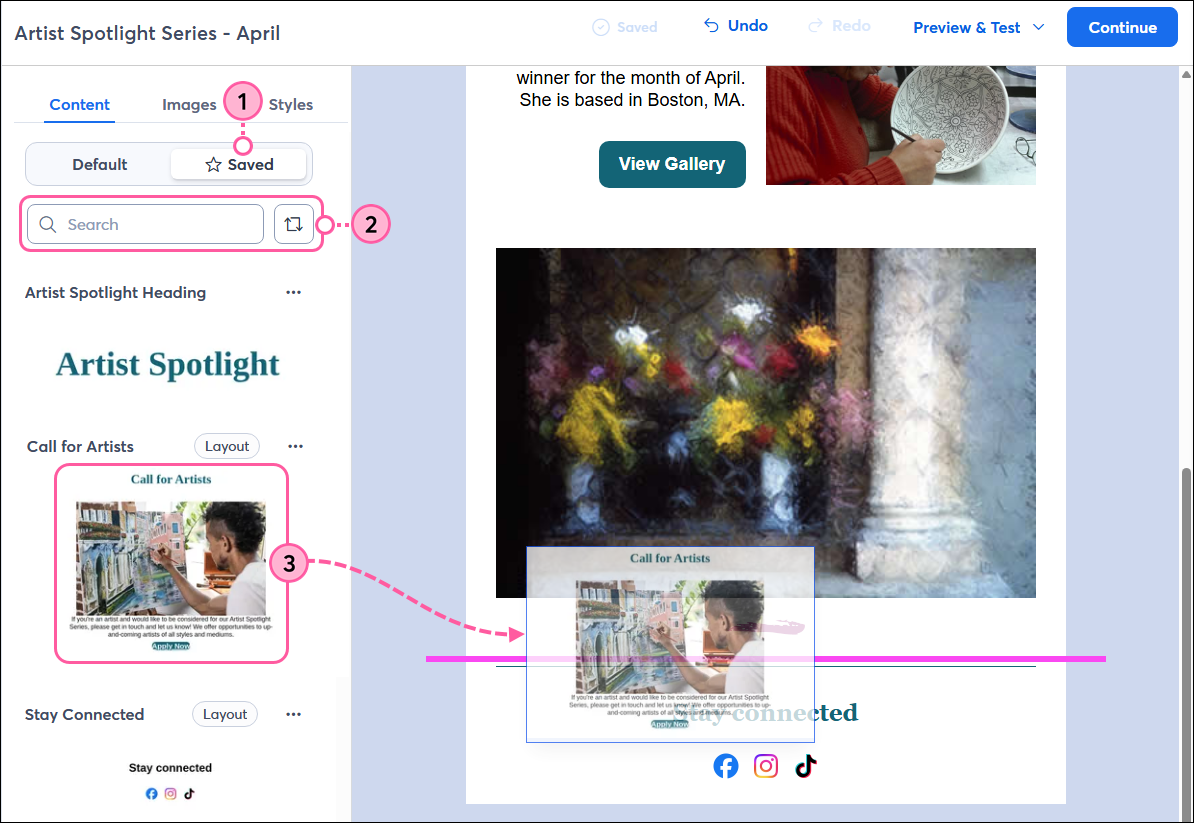Open the Call for Artists ellipsis menu
Screen dimensions: 1194x823
pos(295,446)
